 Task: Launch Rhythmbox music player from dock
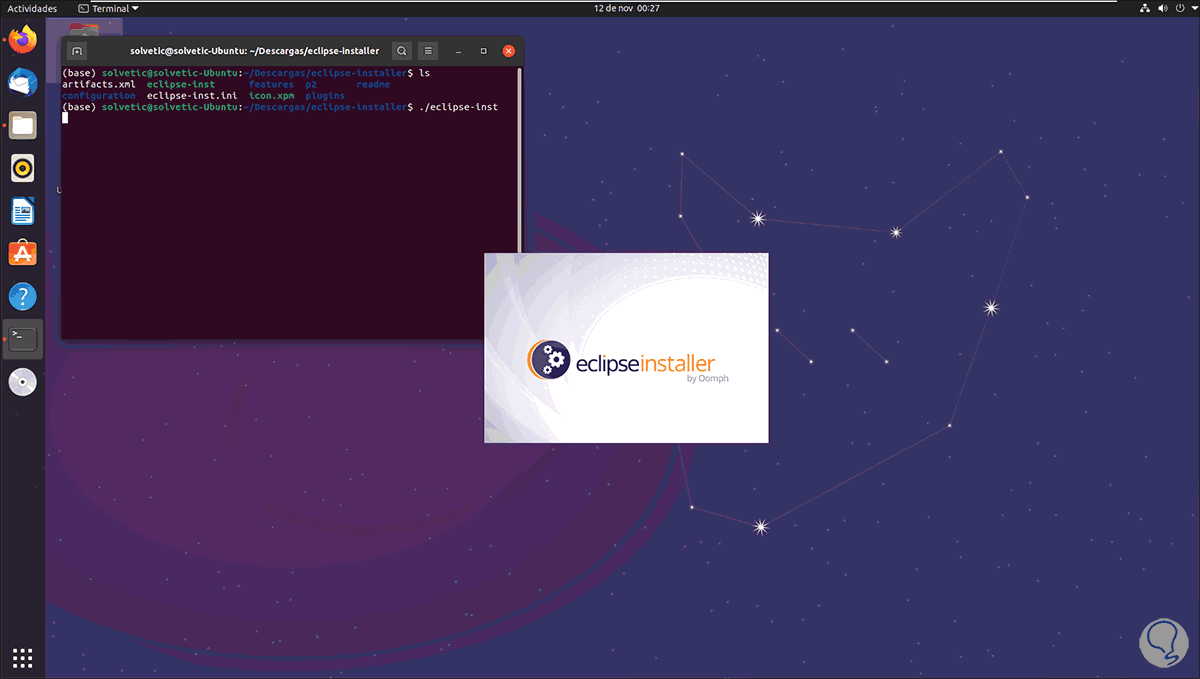click(22, 168)
